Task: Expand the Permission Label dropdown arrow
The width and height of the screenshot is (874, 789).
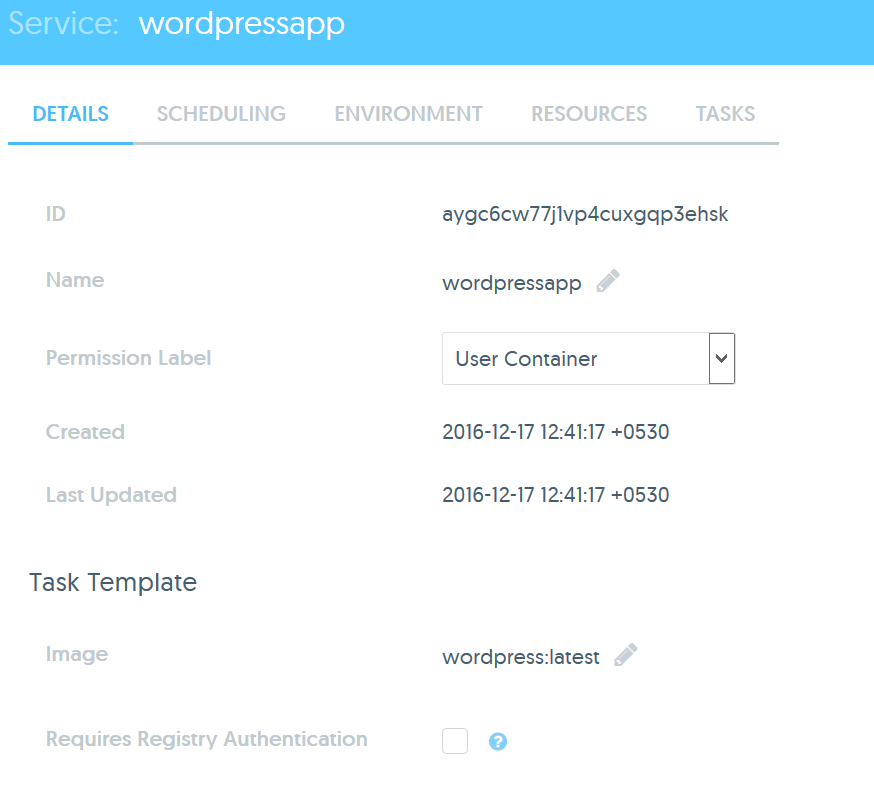Action: (x=722, y=358)
